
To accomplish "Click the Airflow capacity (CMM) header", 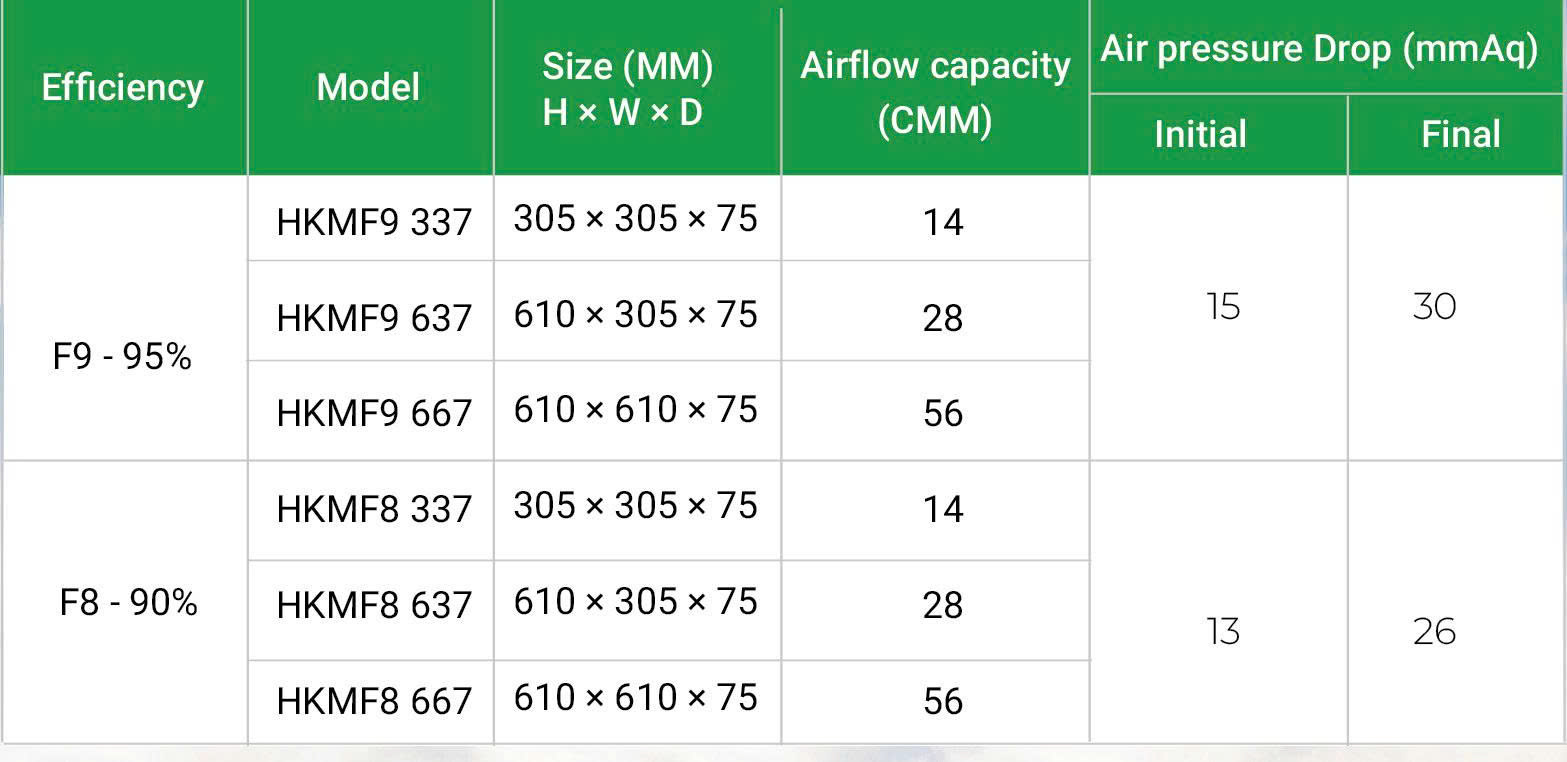I will click(935, 91).
